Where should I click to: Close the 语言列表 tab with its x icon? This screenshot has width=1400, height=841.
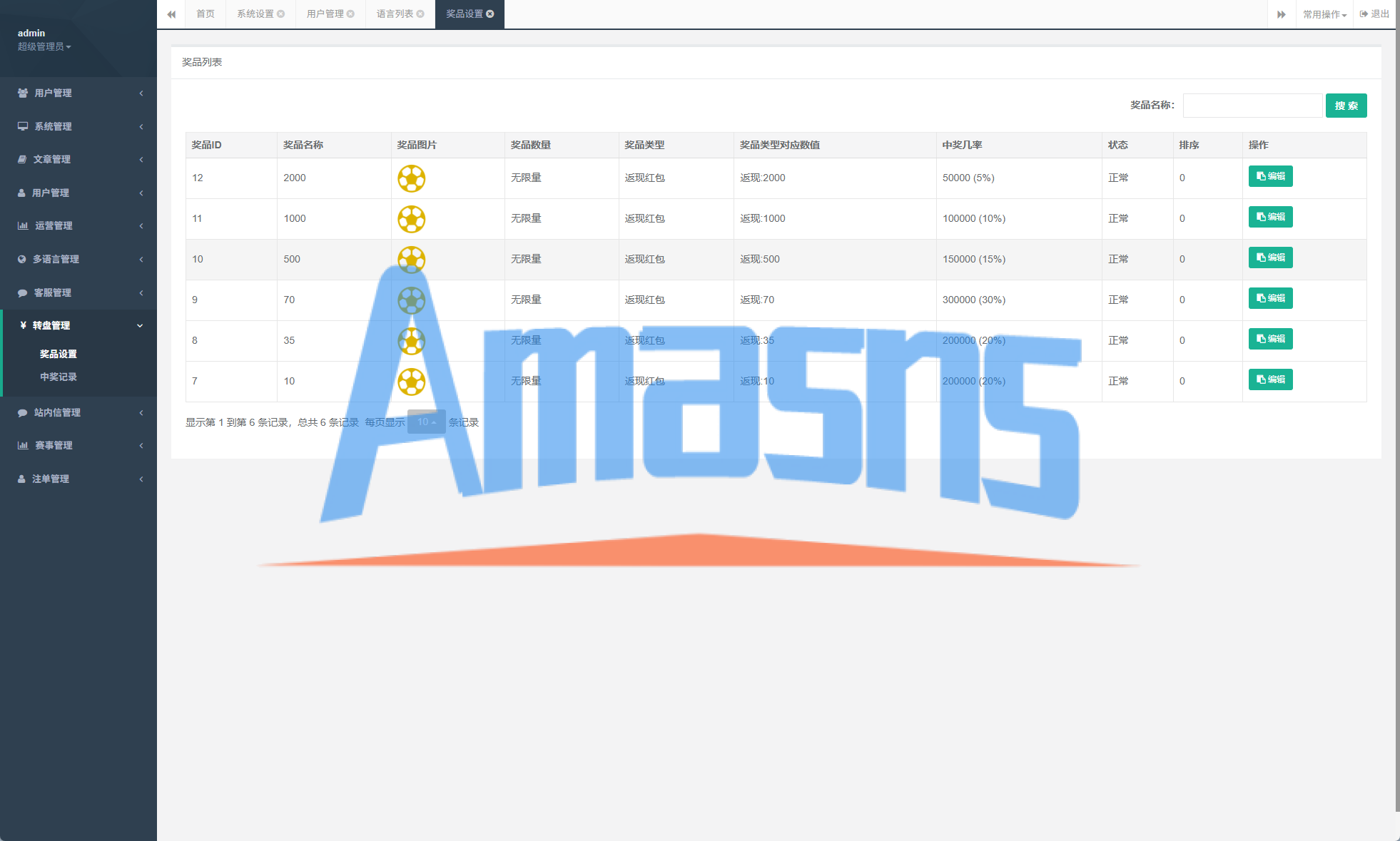click(420, 14)
